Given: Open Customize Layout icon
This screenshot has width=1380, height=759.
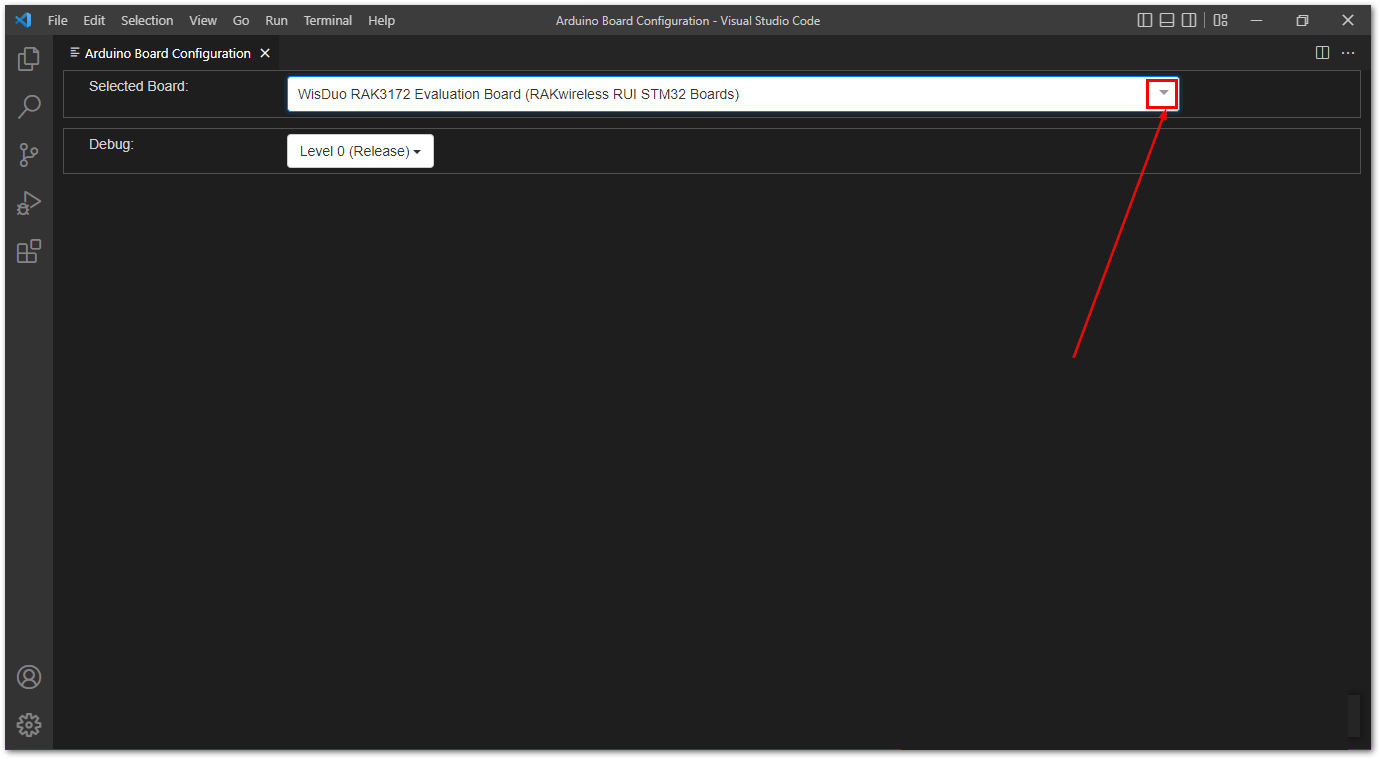Looking at the screenshot, I should click(x=1220, y=20).
